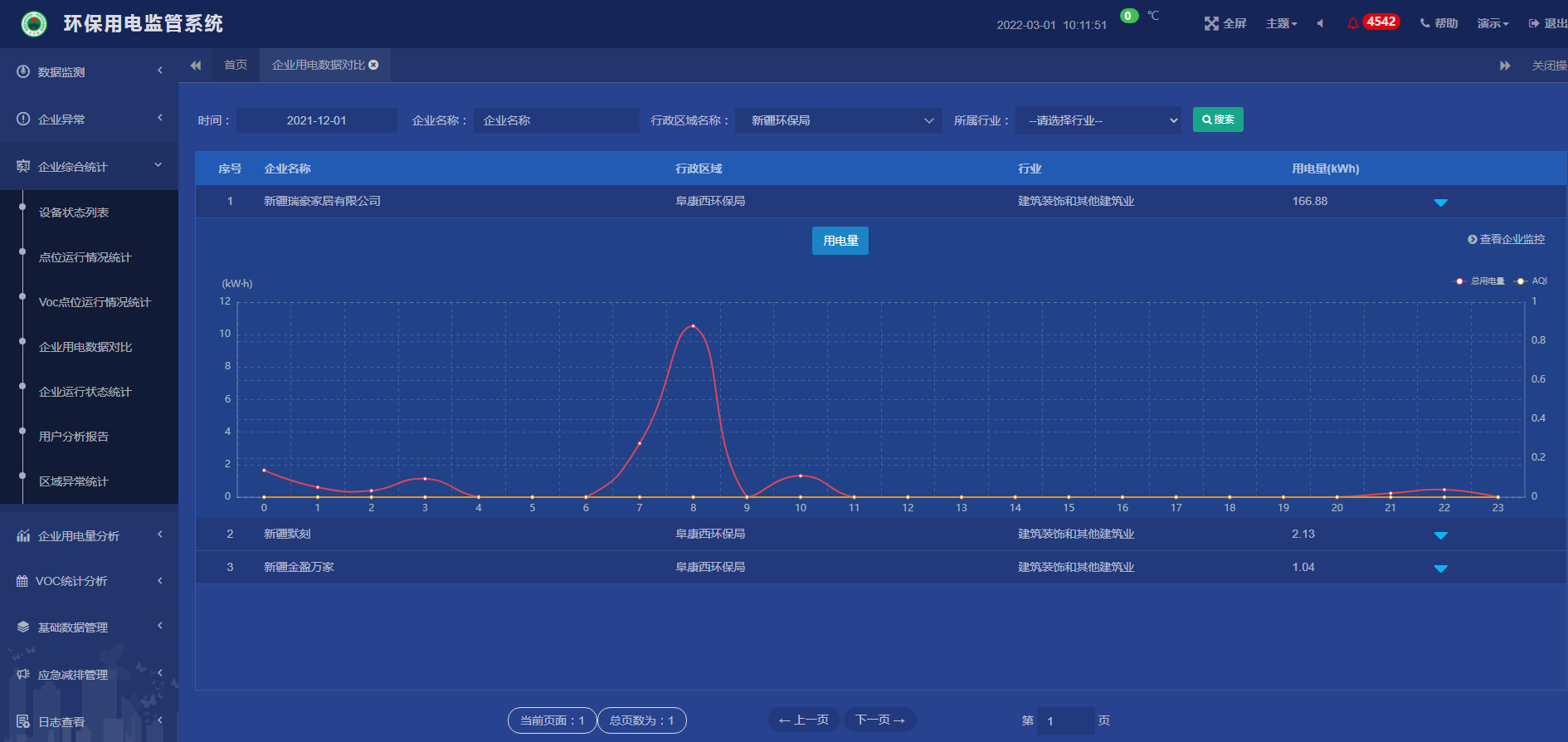This screenshot has height=742, width=1568.
Task: Open the 所属行业 dropdown
Action: click(x=1098, y=120)
